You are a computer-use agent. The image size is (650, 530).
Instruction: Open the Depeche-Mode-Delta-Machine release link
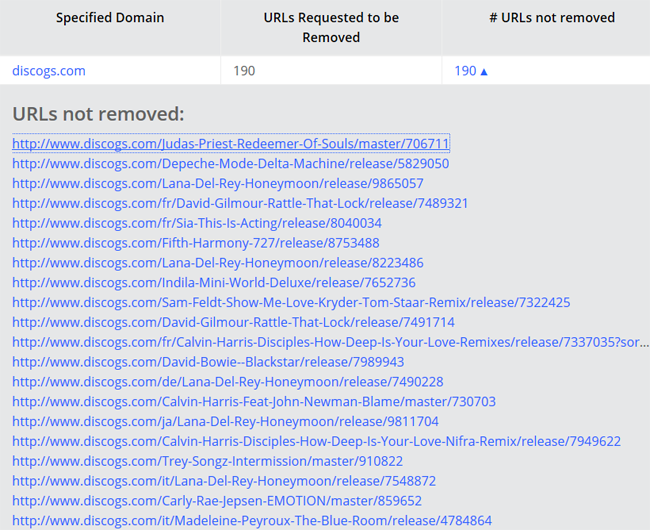[x=230, y=163]
